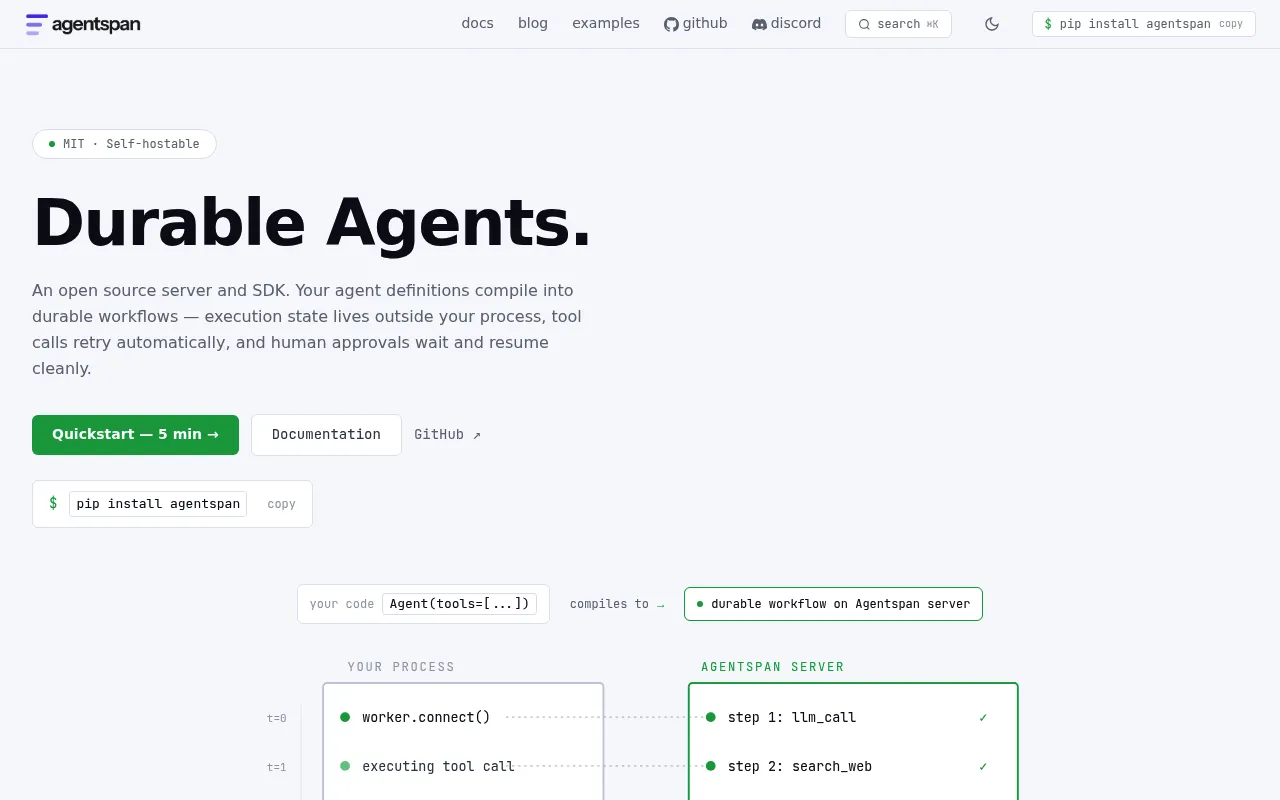This screenshot has height=800, width=1280.
Task: Copy the pip install command in the header
Action: [x=1231, y=24]
